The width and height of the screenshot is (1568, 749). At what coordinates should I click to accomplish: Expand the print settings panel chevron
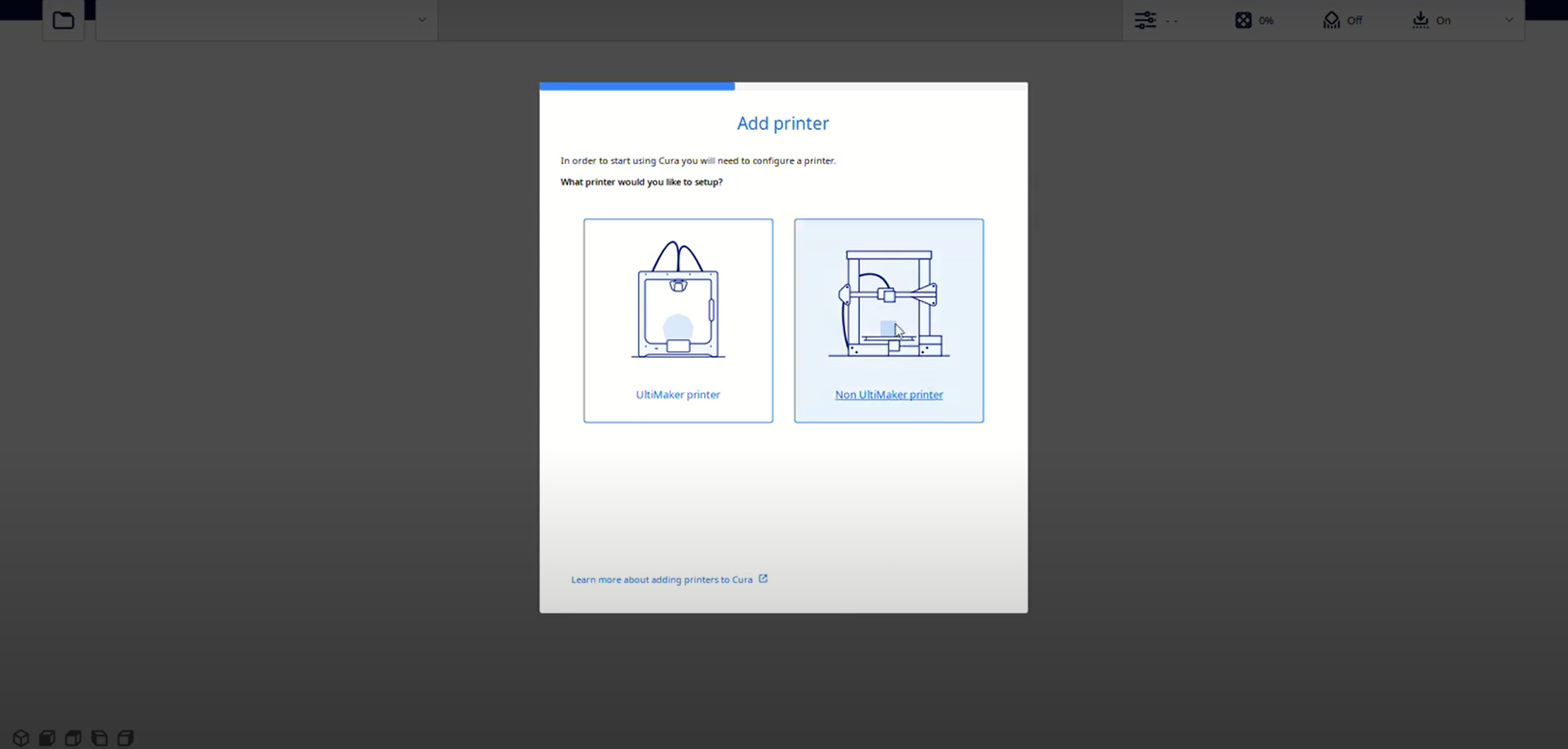(1508, 20)
